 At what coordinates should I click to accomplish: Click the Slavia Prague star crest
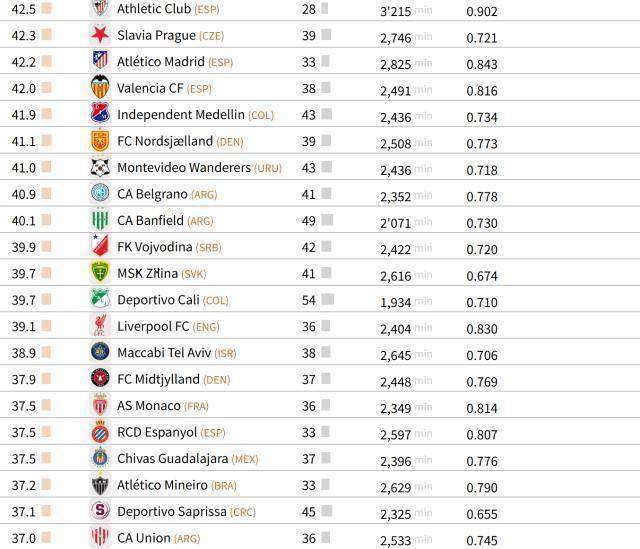point(100,35)
